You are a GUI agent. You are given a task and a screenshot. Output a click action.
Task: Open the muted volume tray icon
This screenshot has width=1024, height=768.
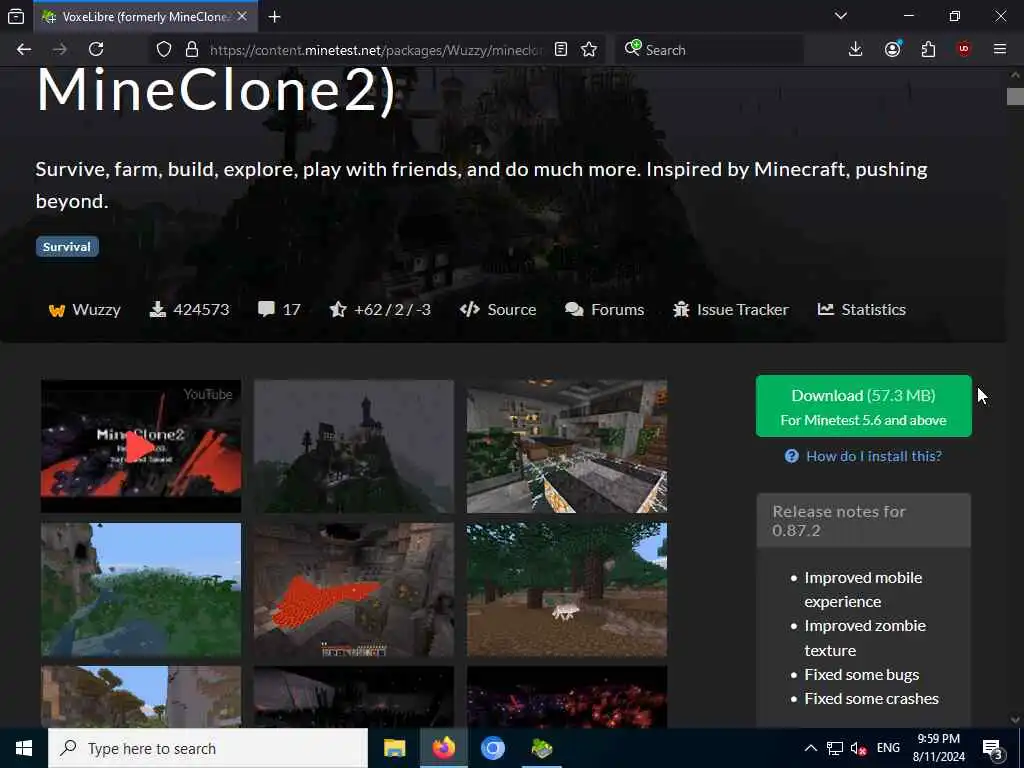pyautogui.click(x=858, y=748)
